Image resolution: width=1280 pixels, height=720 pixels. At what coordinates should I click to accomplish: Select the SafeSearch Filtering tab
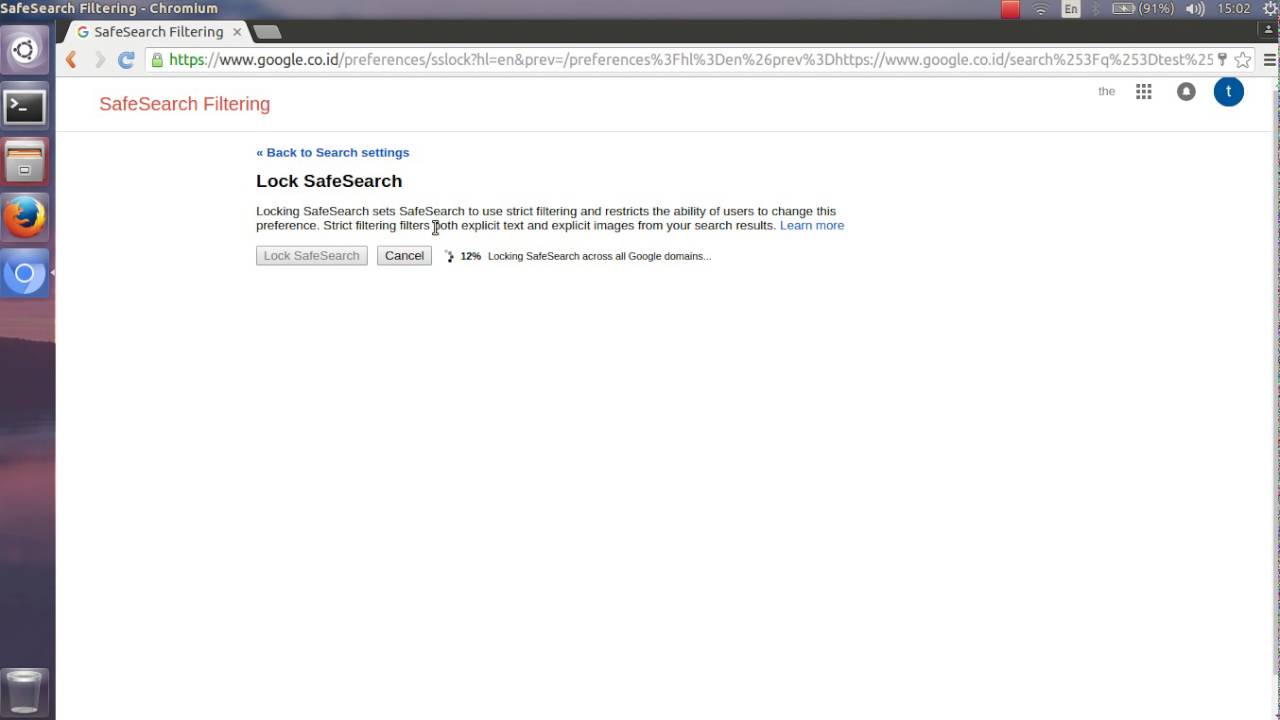click(158, 32)
